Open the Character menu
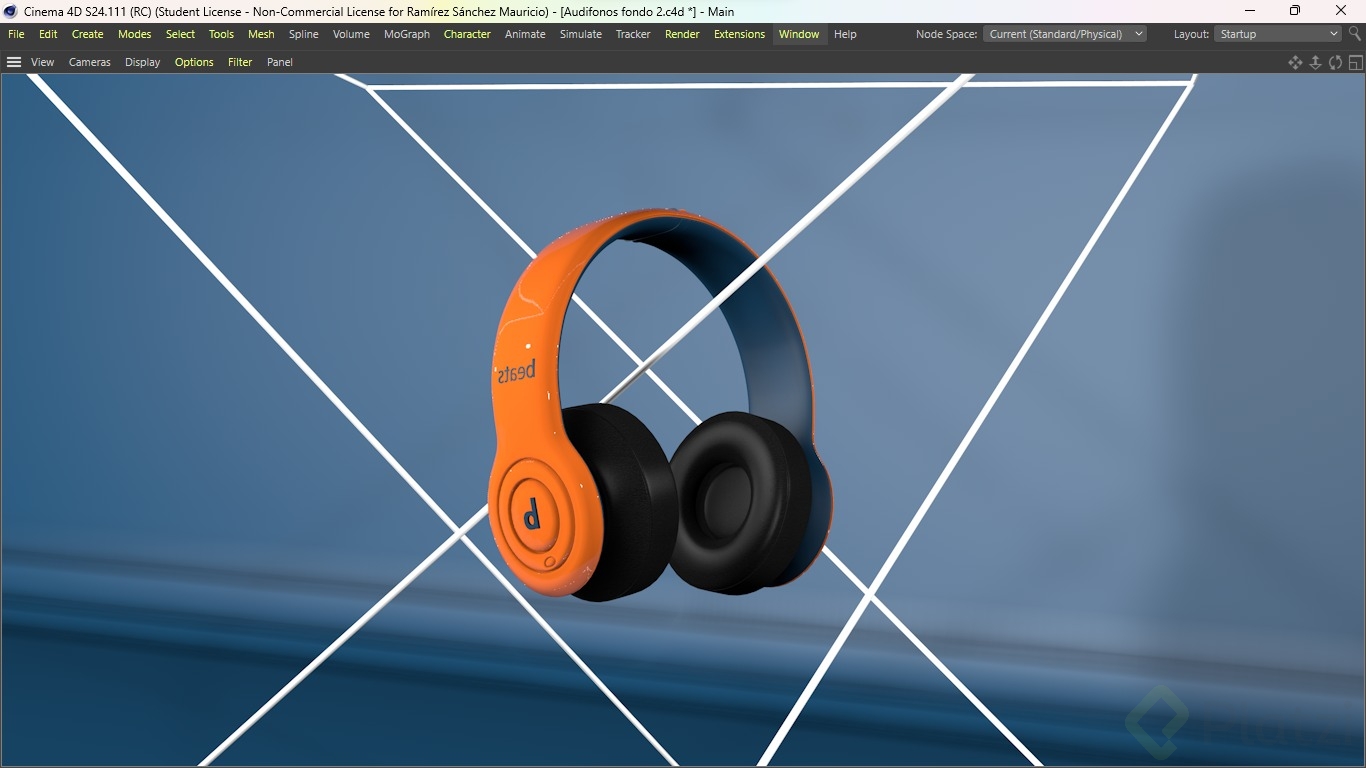 467,34
